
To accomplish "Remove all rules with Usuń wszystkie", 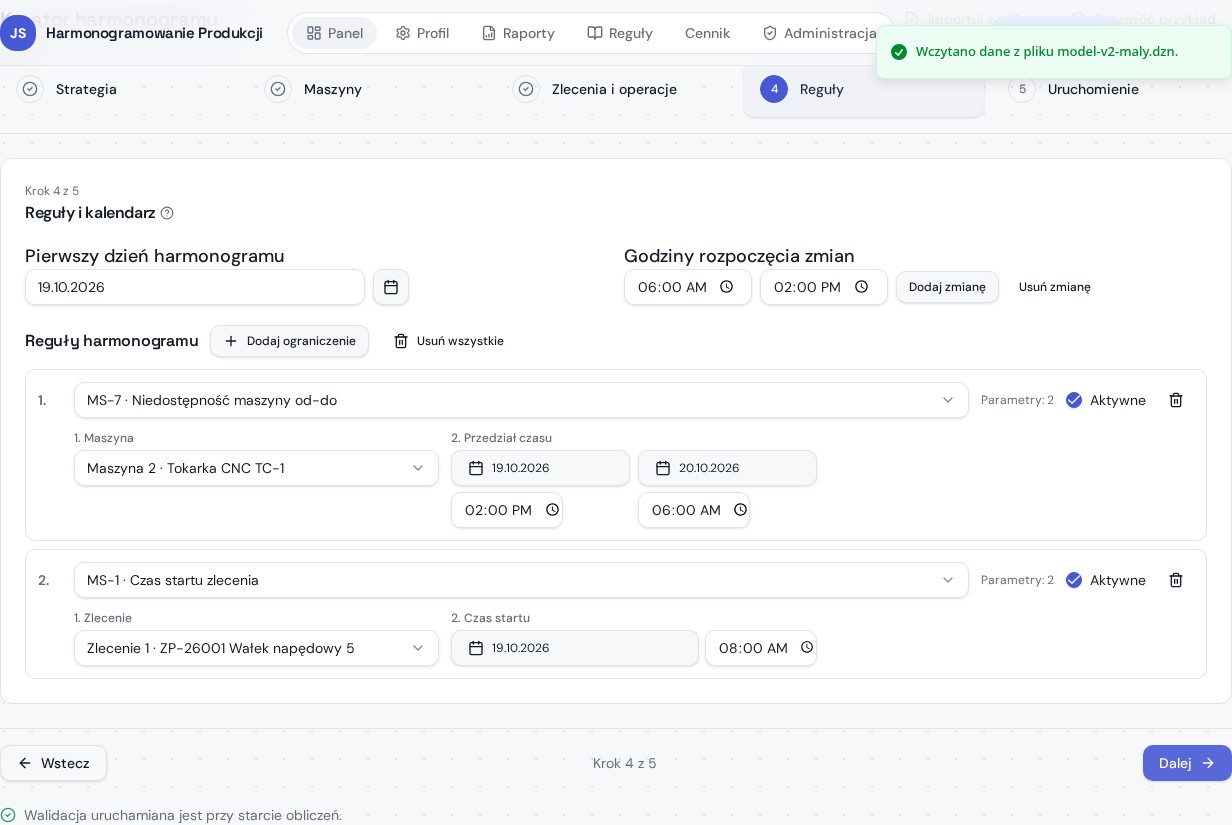I will [x=448, y=341].
